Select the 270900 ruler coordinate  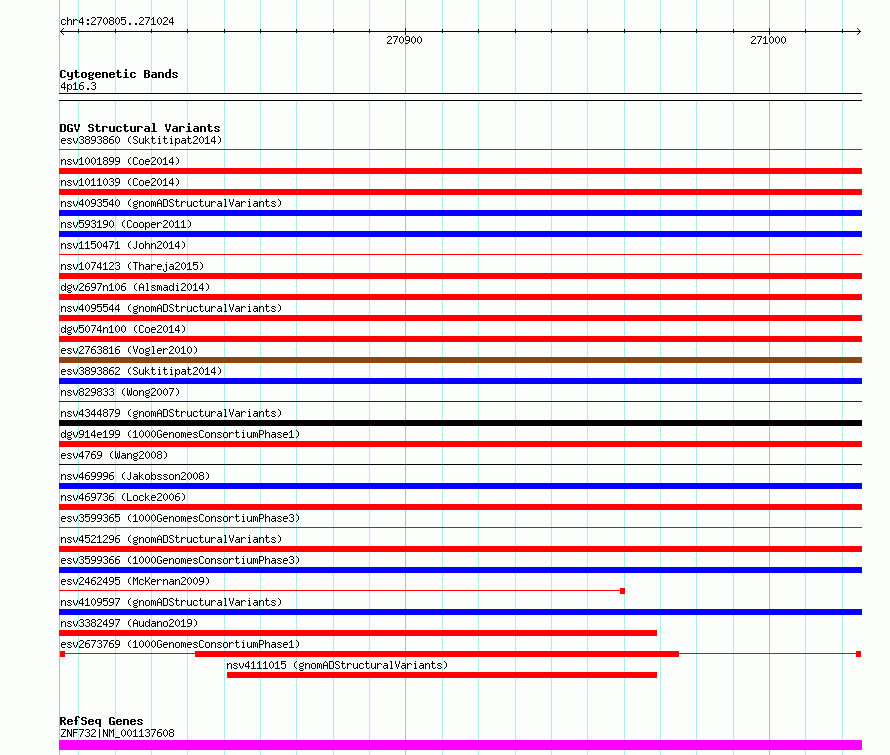[x=404, y=40]
